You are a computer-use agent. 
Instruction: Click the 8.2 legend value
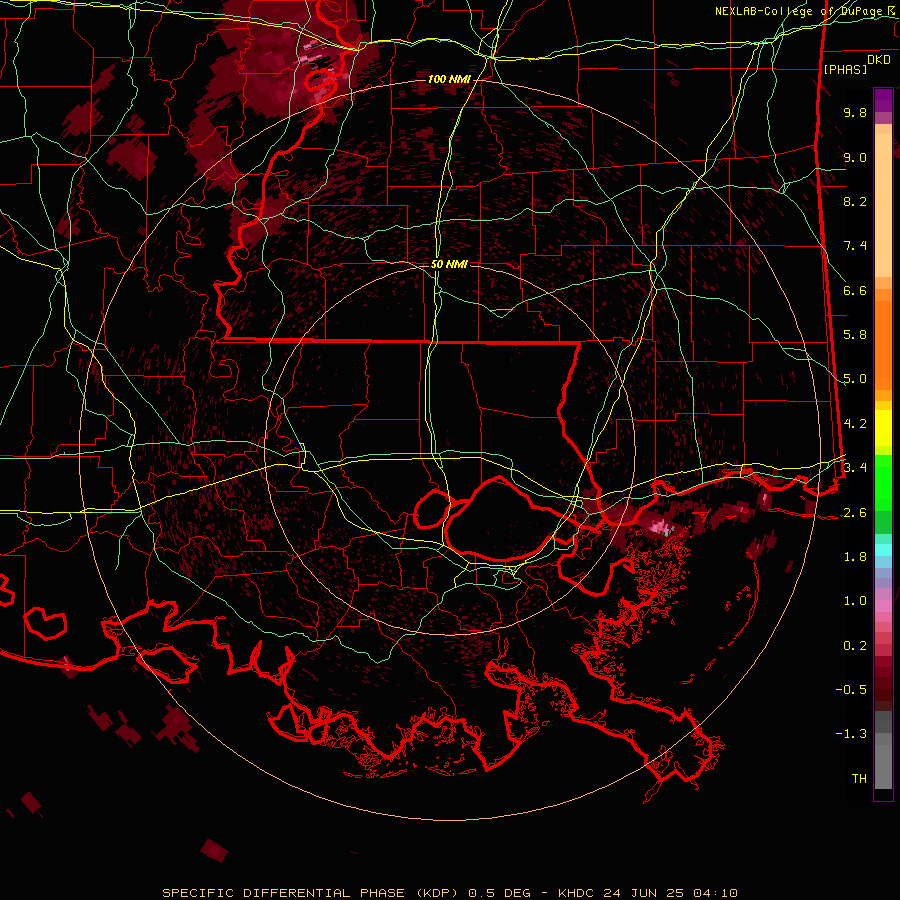click(855, 201)
